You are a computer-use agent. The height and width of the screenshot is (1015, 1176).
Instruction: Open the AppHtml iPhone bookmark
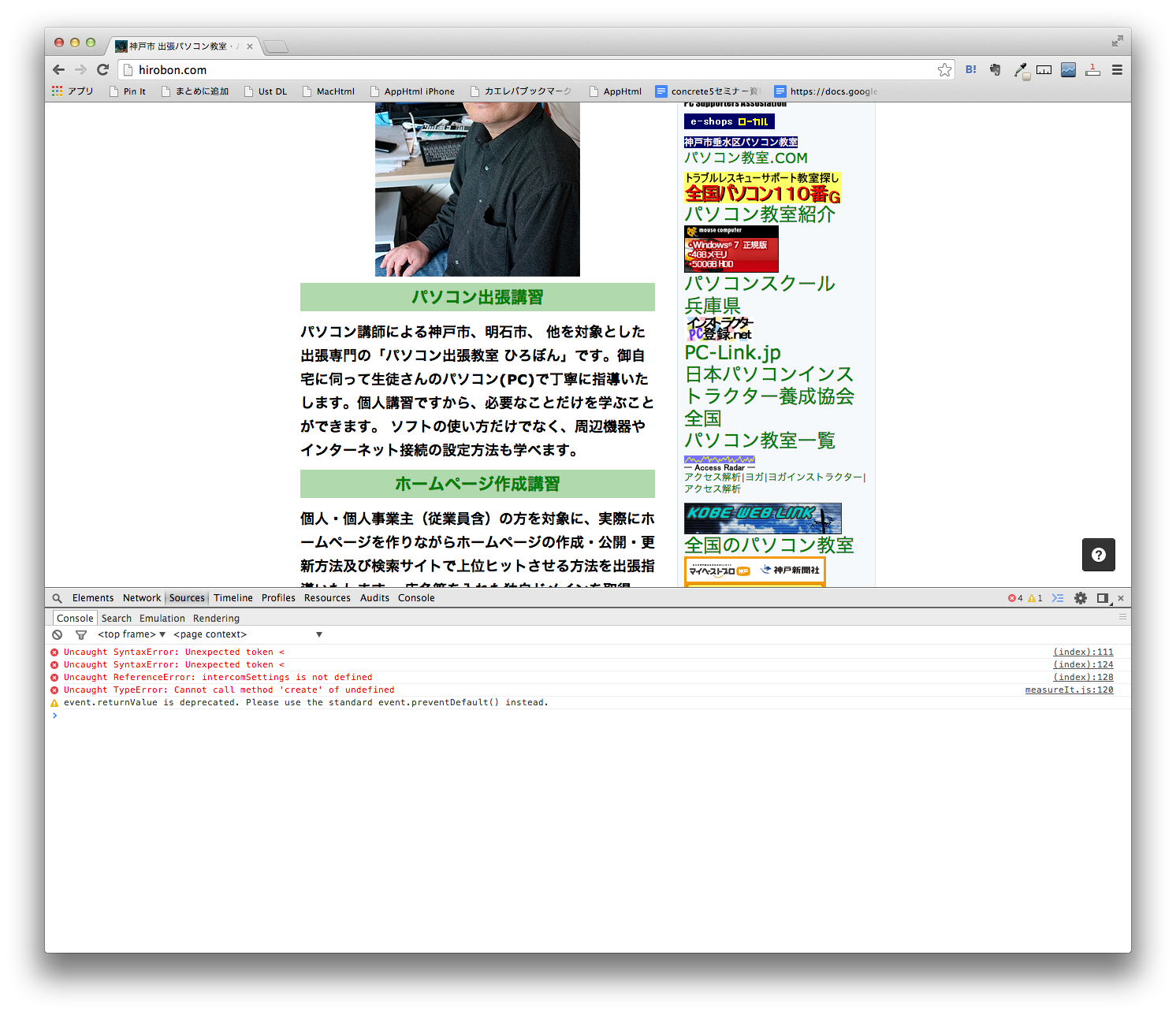pyautogui.click(x=412, y=91)
